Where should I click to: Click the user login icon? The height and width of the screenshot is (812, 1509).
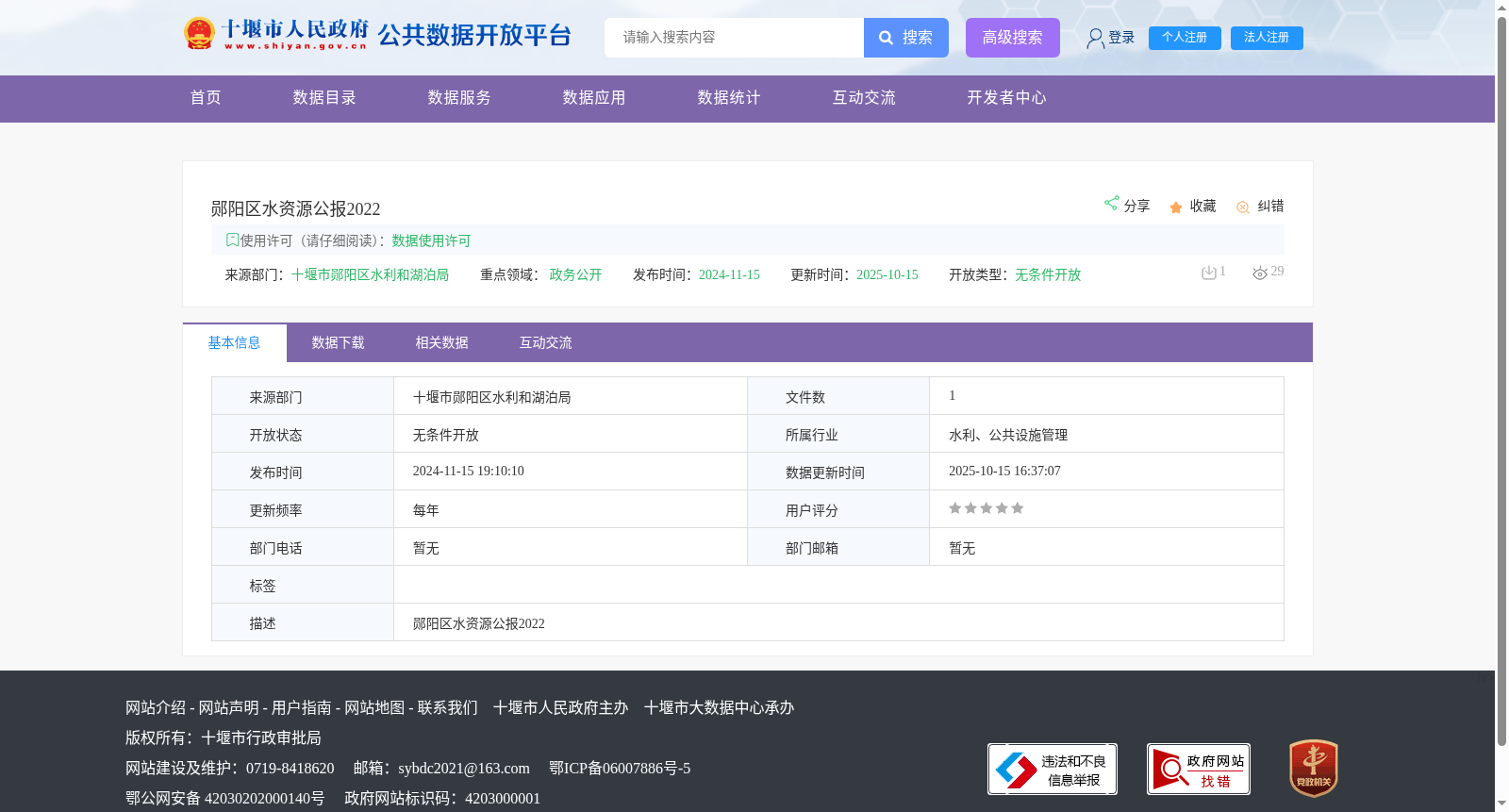click(1095, 38)
